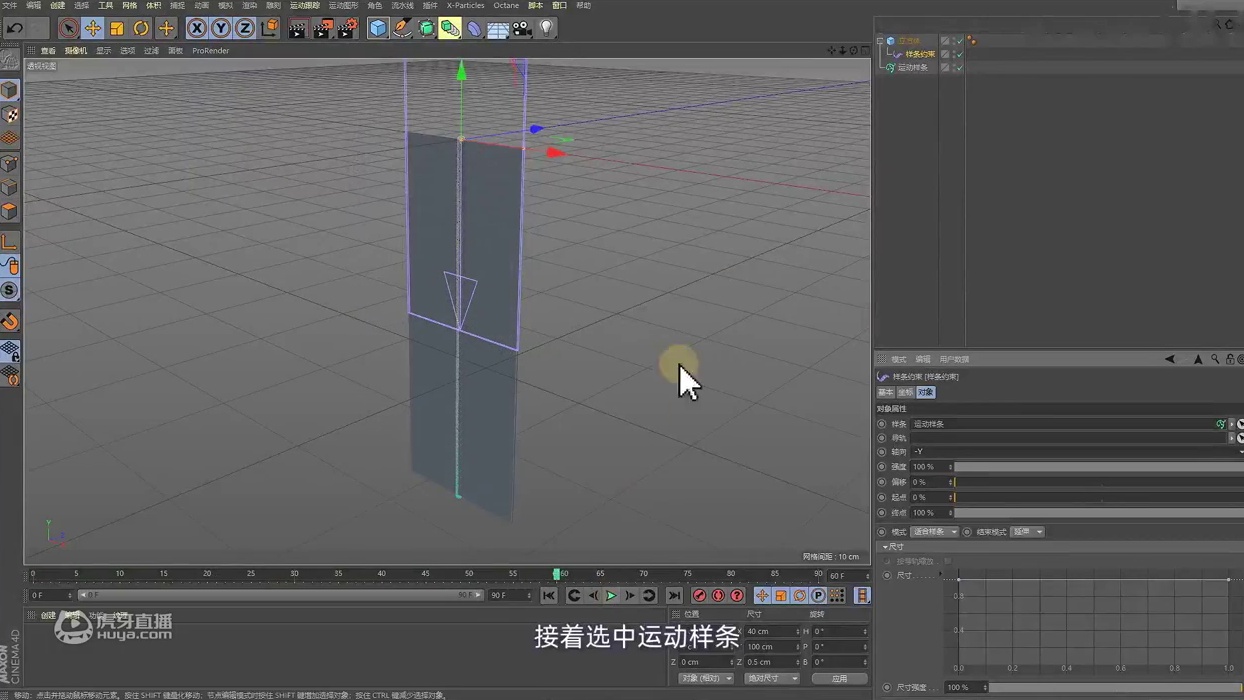
Task: Toggle Y axis lock
Action: 221,28
